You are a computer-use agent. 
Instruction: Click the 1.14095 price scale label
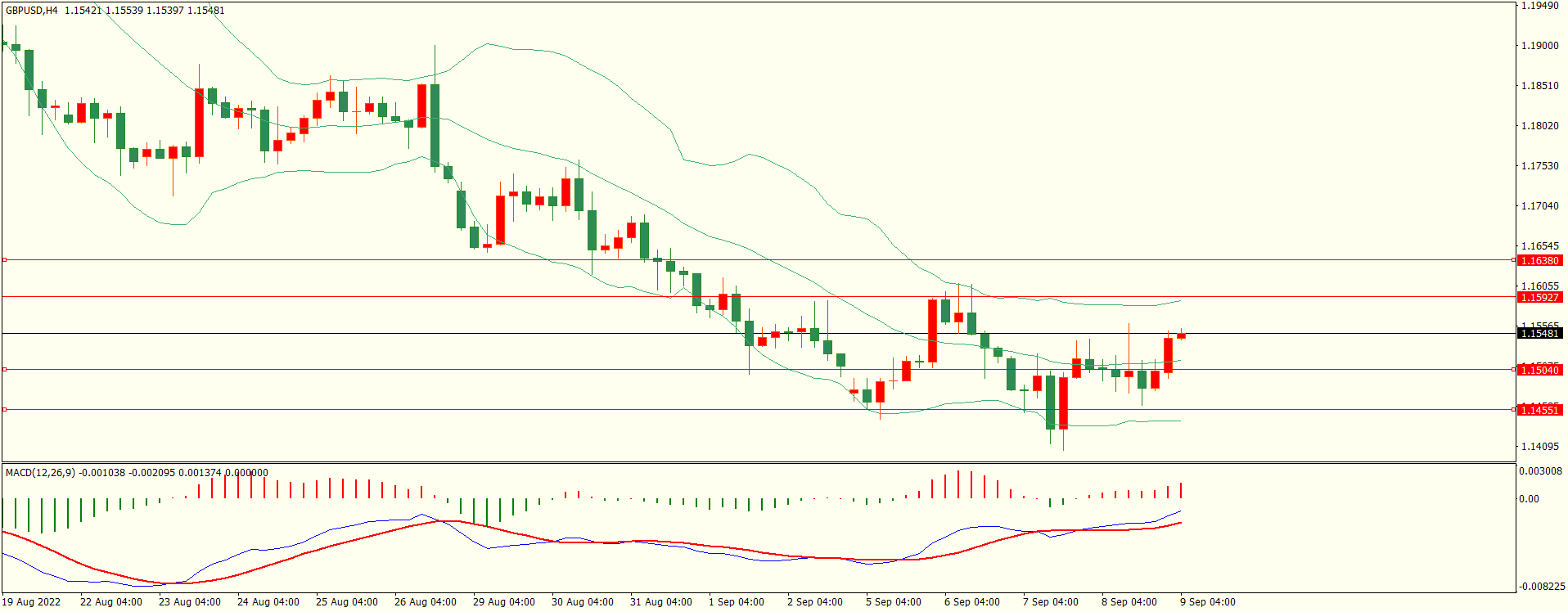pyautogui.click(x=1540, y=447)
